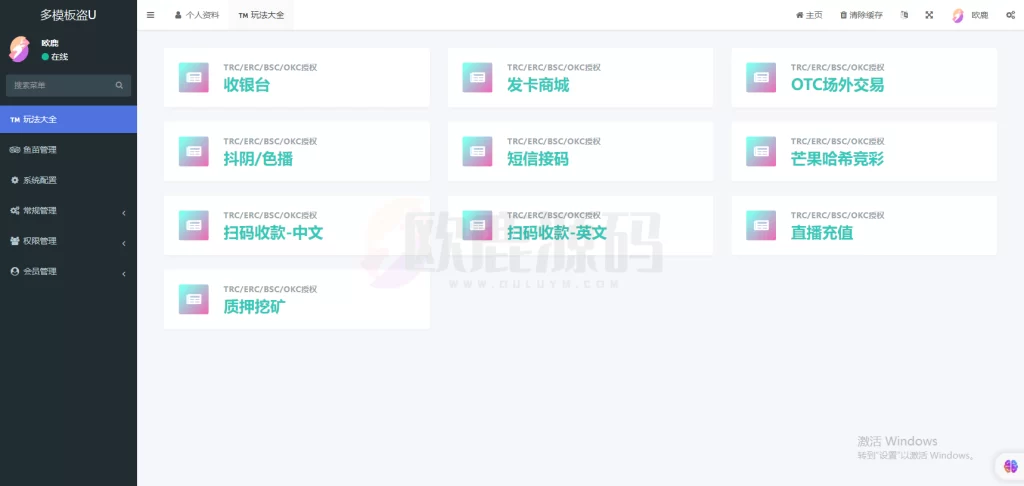
Task: Click the 芒果哈希竞彩 card icon
Action: [761, 151]
